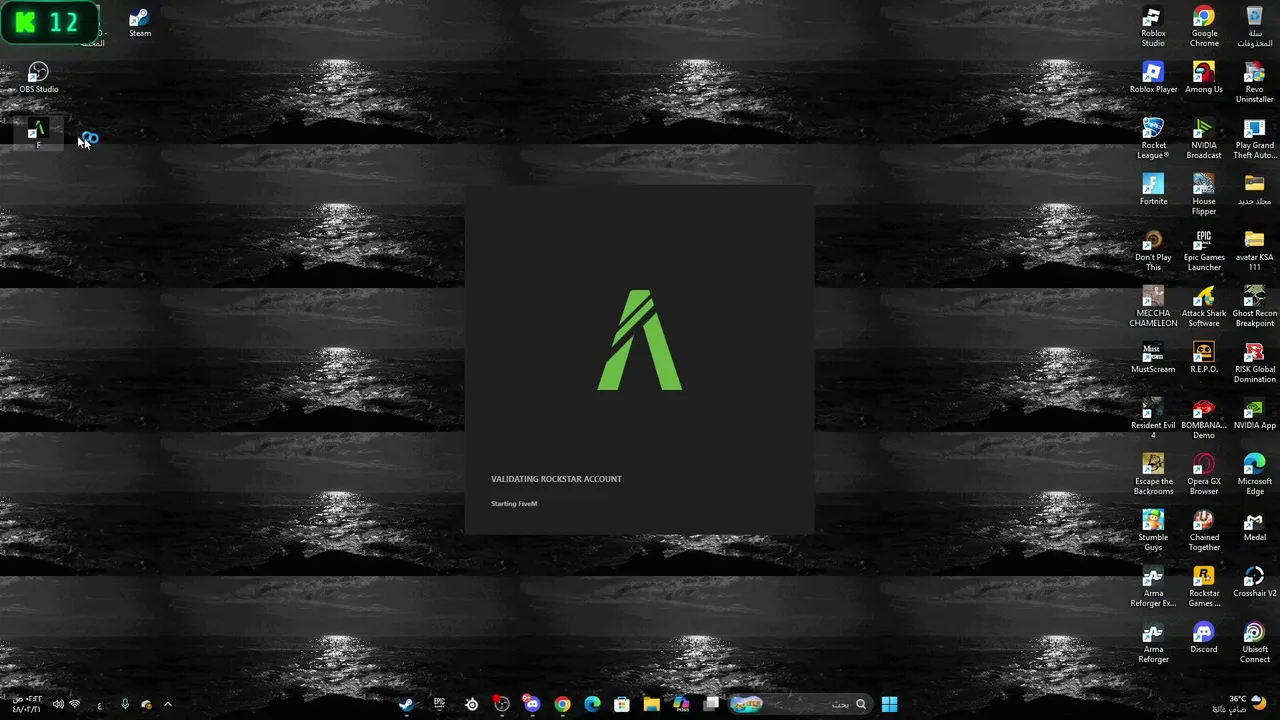This screenshot has height=720, width=1280.
Task: Launch Fortnite from the desktop
Action: point(1153,190)
